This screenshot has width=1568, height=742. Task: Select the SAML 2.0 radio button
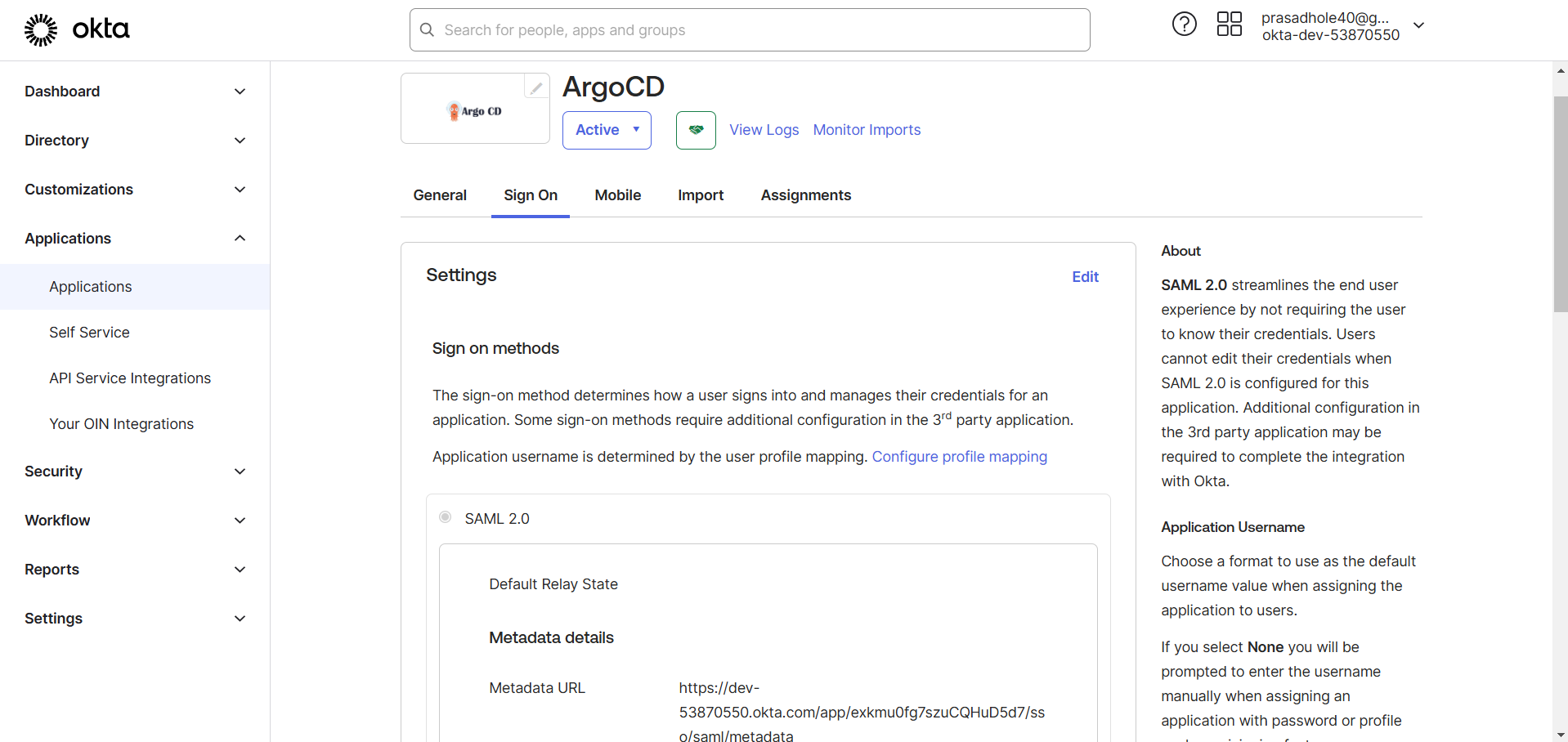[x=446, y=517]
